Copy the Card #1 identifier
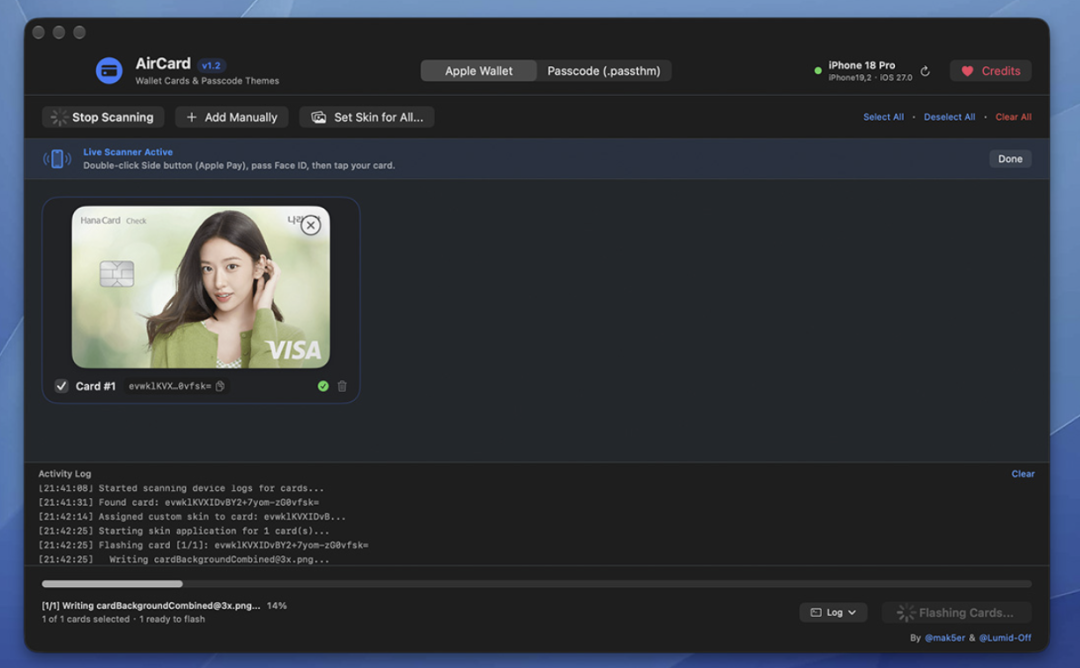 point(220,386)
